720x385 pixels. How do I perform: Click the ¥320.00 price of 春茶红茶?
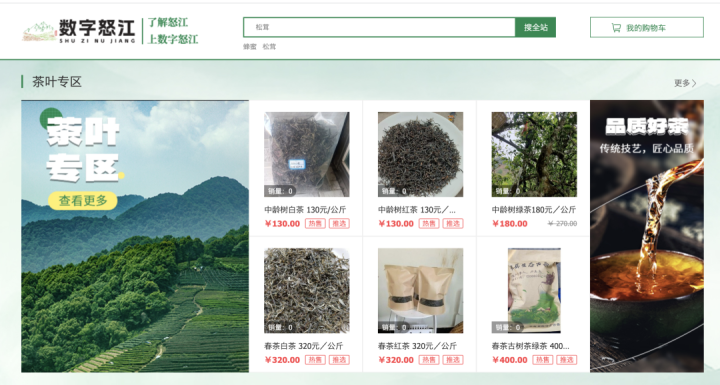(x=396, y=360)
